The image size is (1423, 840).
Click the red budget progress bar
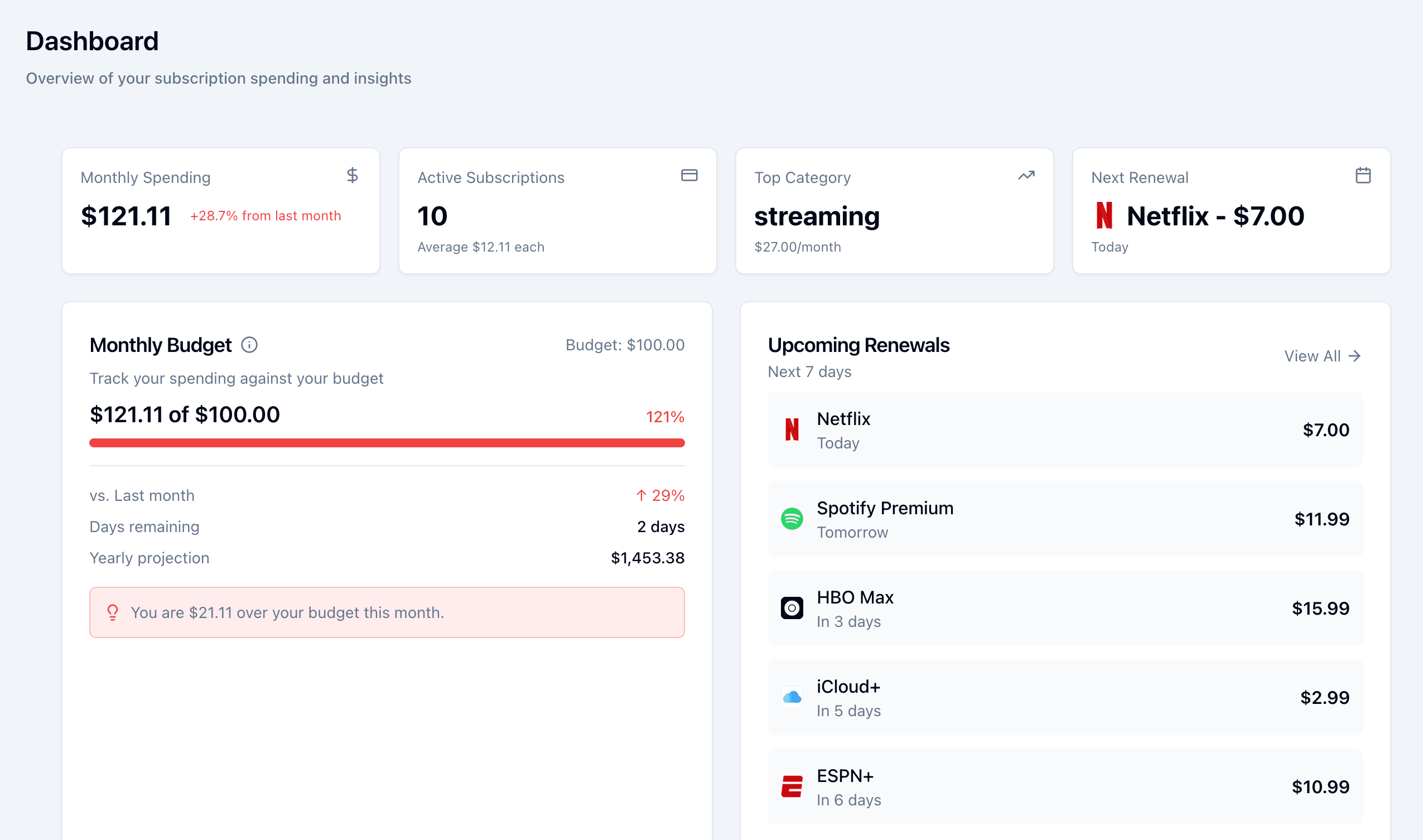pos(387,443)
